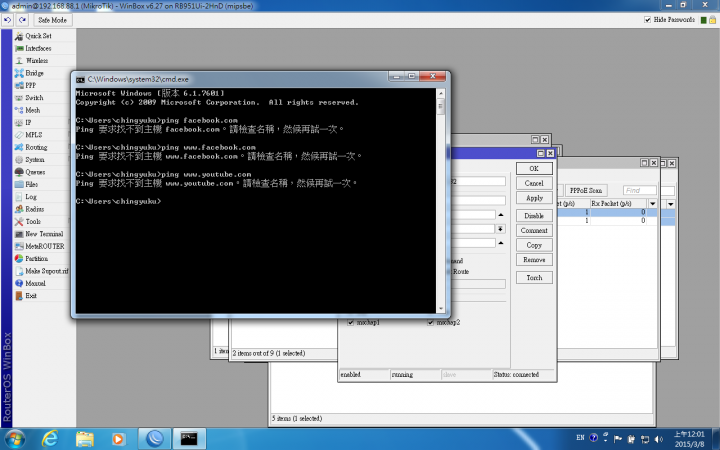Screen dimensions: 720x450
Task: Collapse the last up-arrow field in dialog
Action: click(x=501, y=243)
